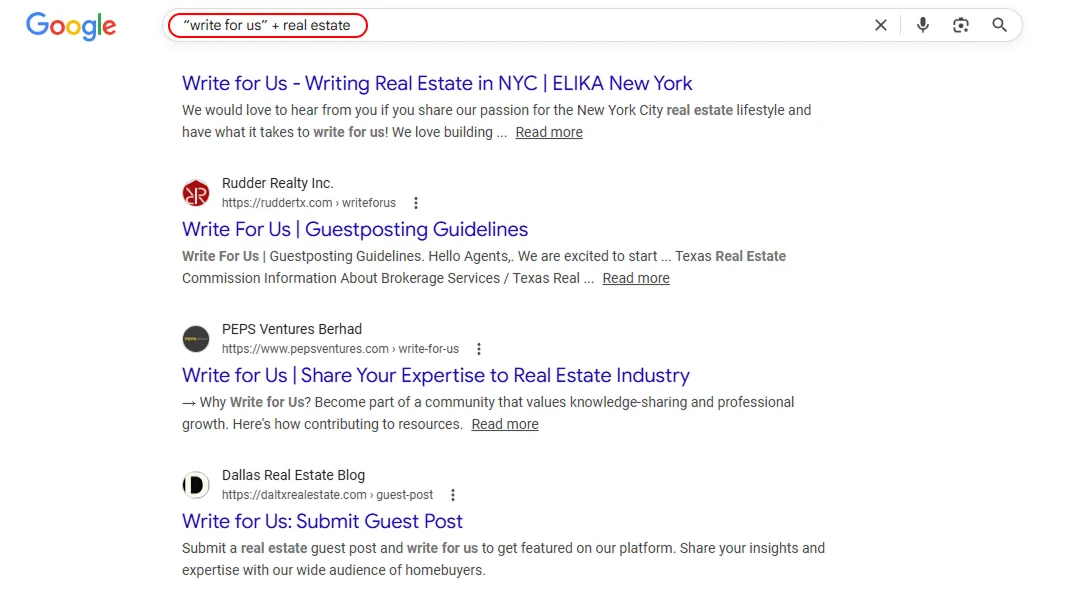Open the ELIKA New York write for us page
Screen dimensions: 1065x590
[437, 83]
